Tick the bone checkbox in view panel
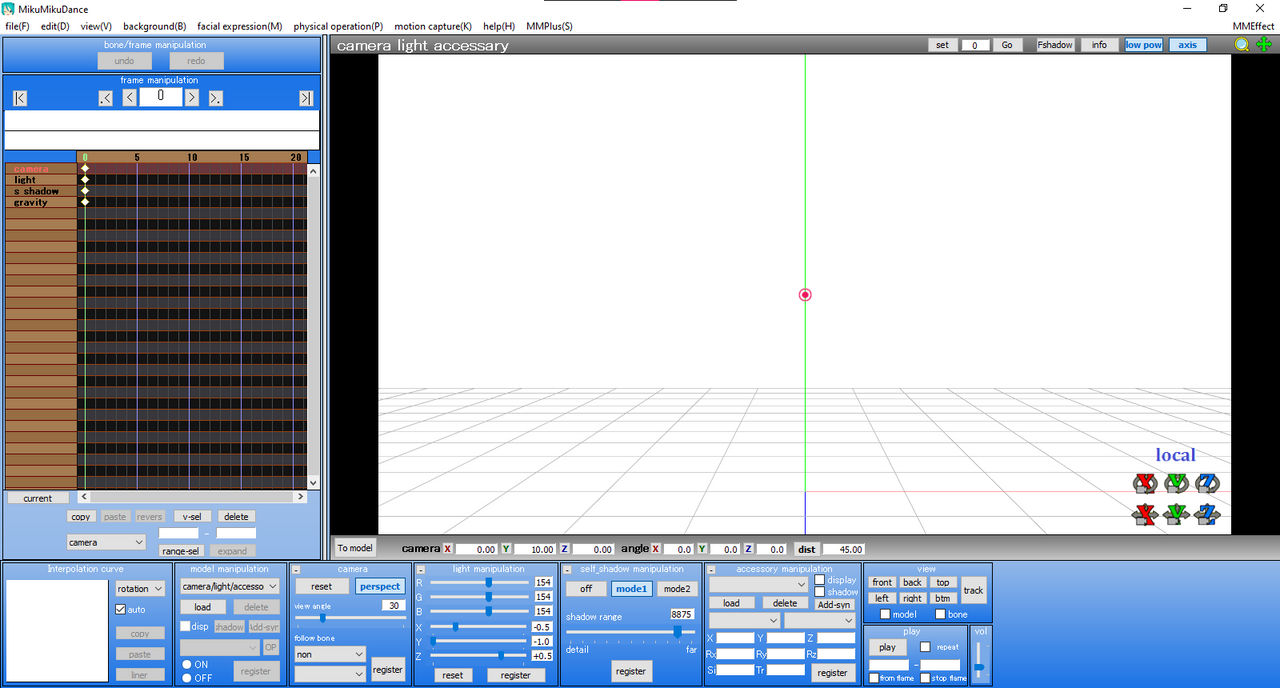 (940, 614)
